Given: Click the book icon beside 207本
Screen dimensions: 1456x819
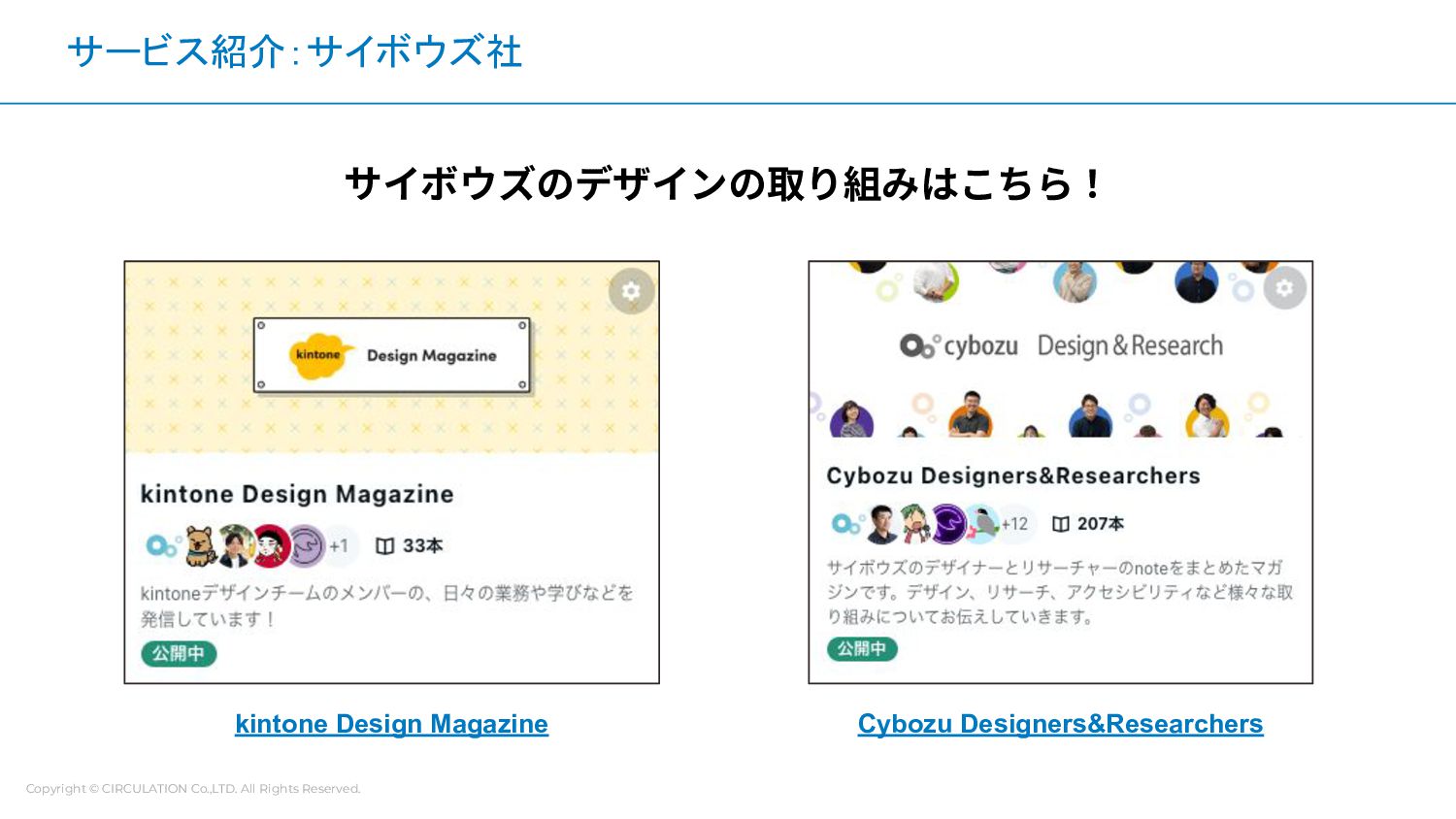Looking at the screenshot, I should tap(1060, 524).
